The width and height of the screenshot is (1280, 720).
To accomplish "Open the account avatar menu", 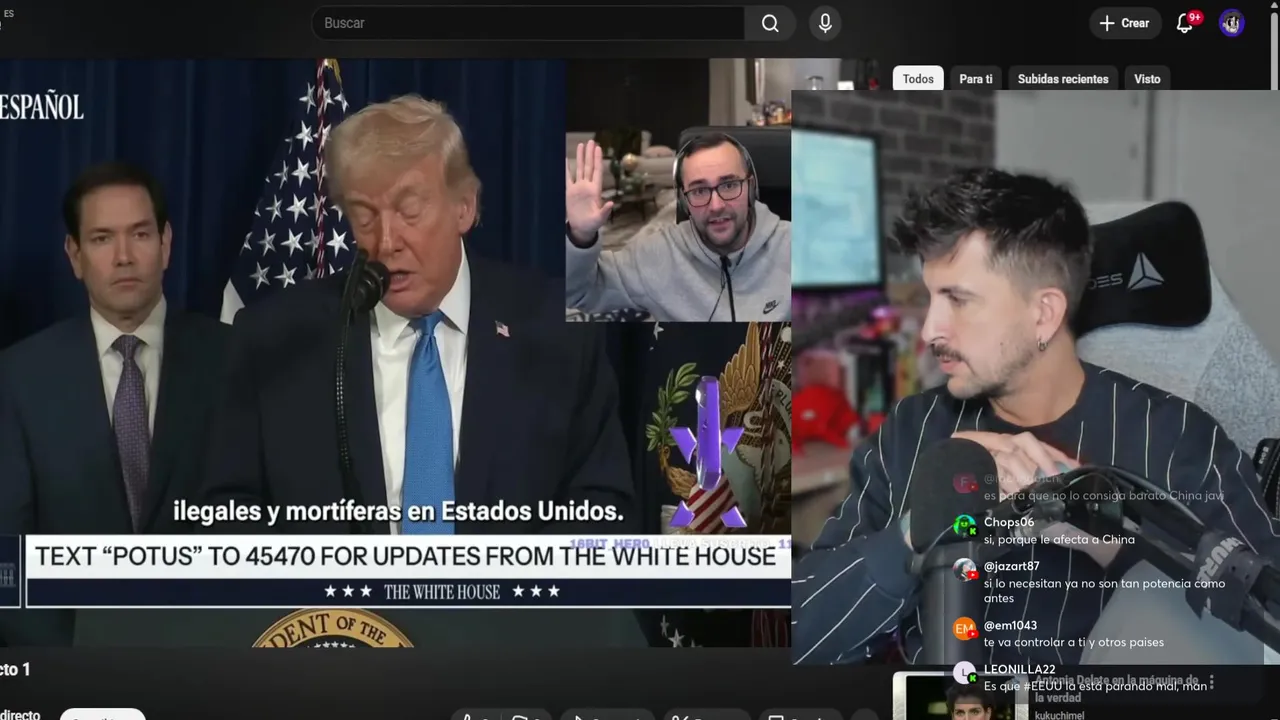I will click(x=1232, y=23).
